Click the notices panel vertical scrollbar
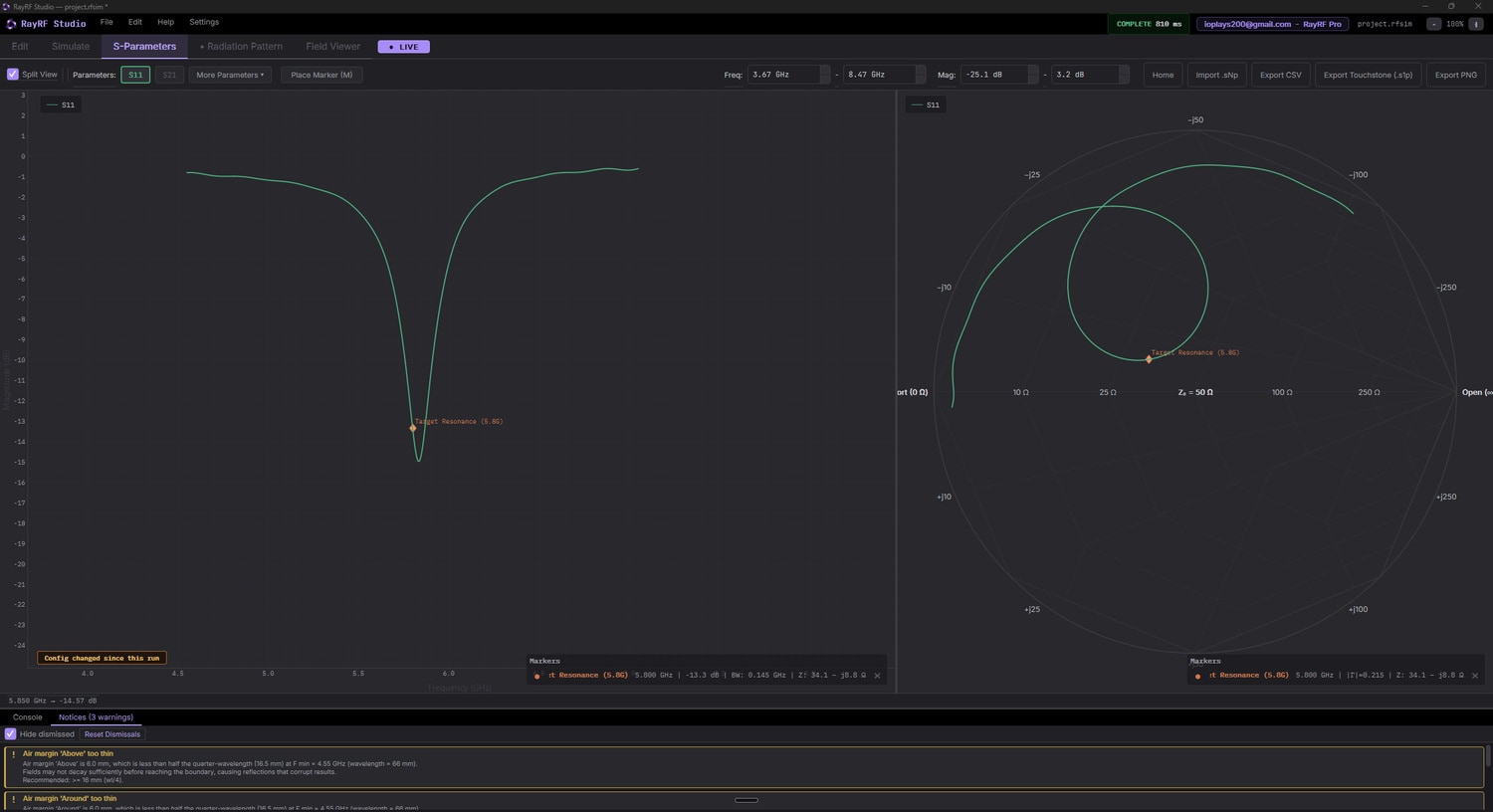Viewport: 1493px width, 812px height. 1488,756
